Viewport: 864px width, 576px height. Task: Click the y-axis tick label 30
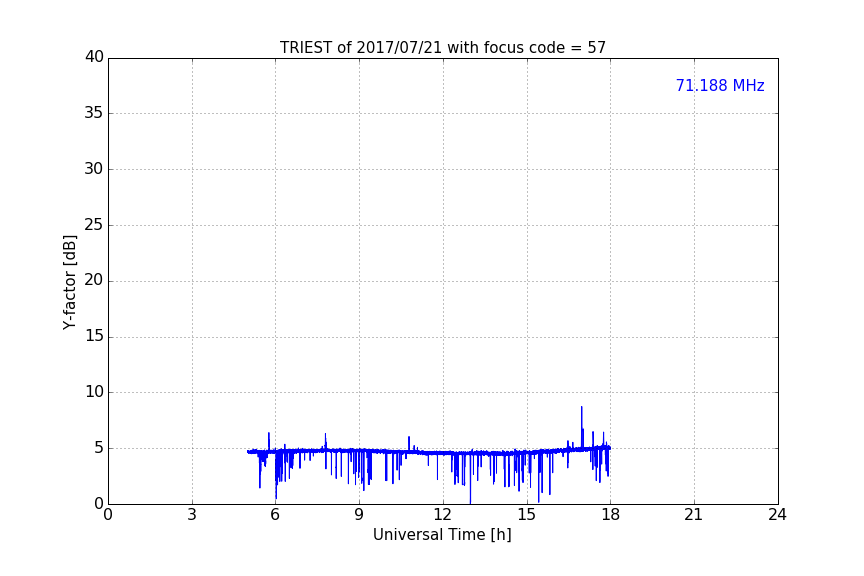tap(94, 169)
